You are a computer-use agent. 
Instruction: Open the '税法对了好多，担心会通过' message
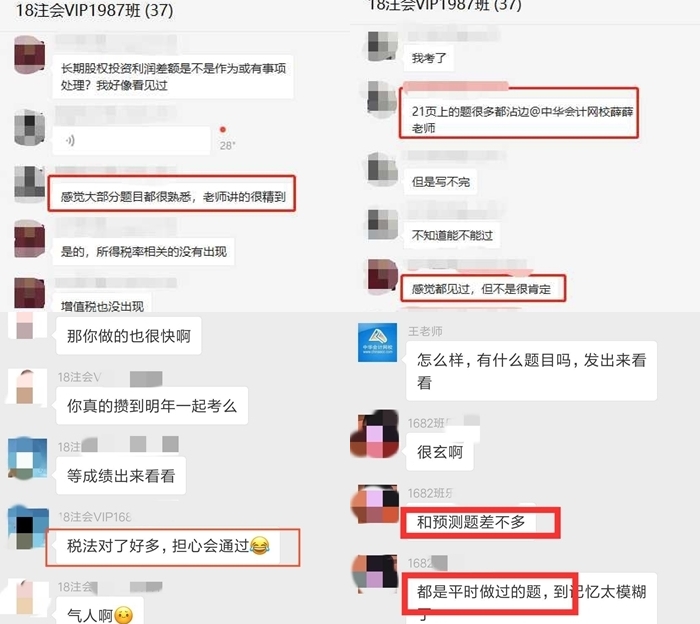click(168, 546)
